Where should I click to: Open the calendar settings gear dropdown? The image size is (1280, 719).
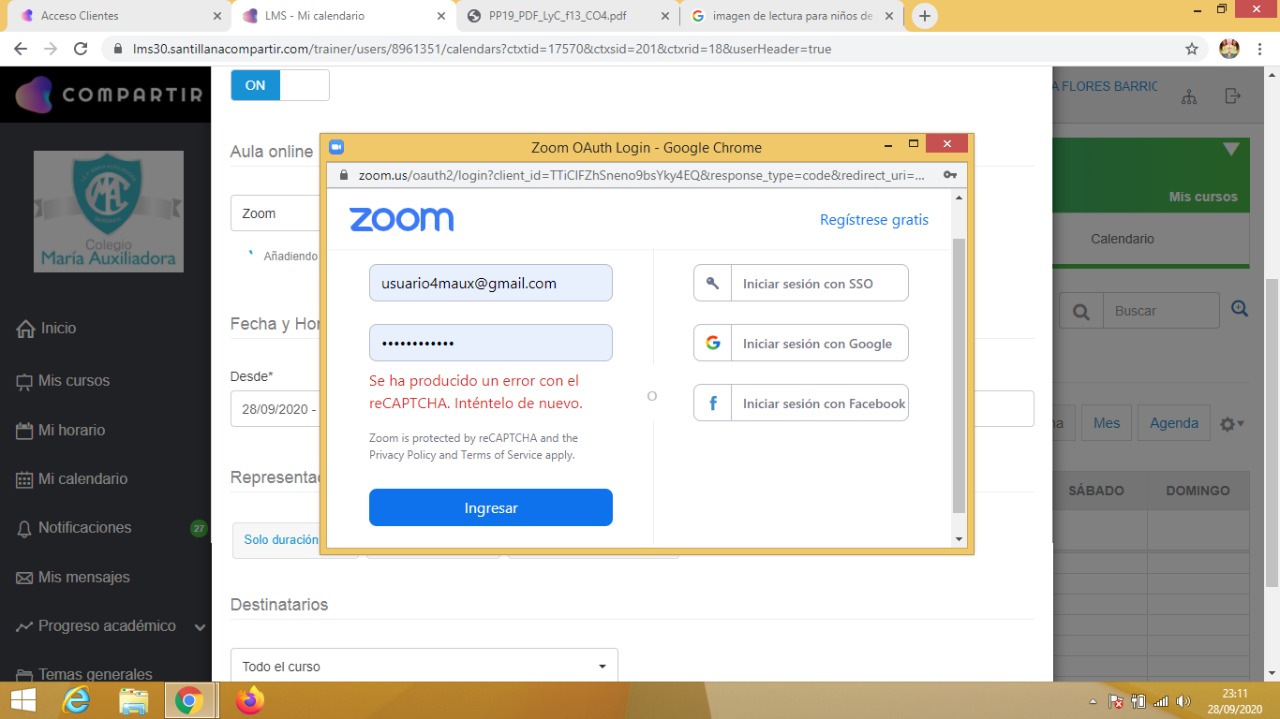1232,424
